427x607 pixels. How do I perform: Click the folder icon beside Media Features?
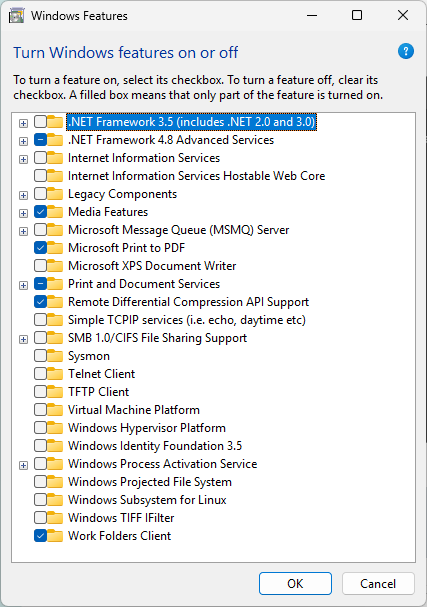click(55, 212)
